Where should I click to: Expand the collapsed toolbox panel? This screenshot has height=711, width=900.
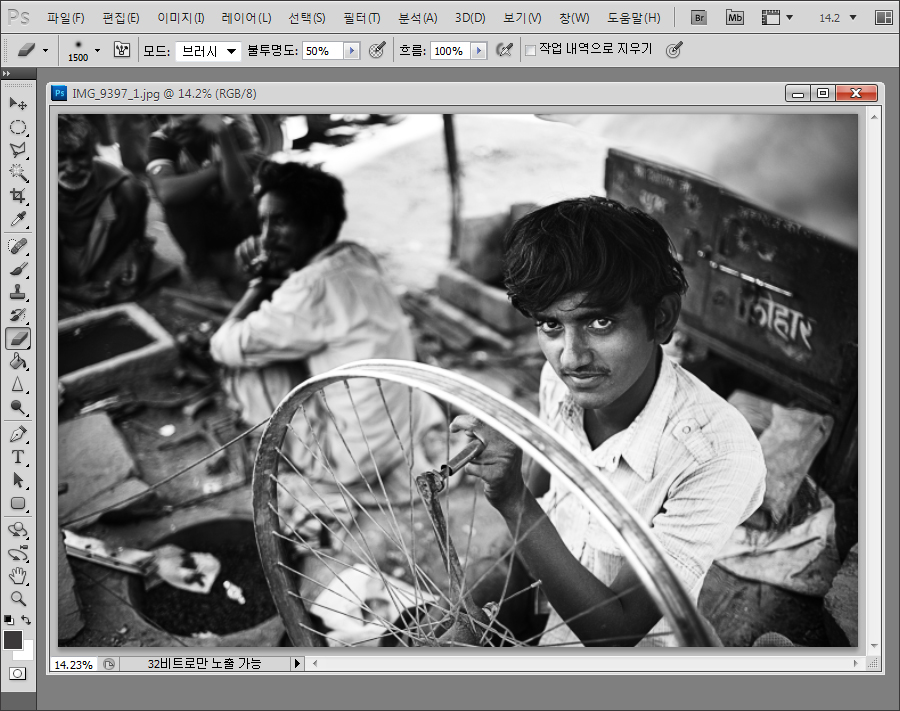pyautogui.click(x=6, y=73)
